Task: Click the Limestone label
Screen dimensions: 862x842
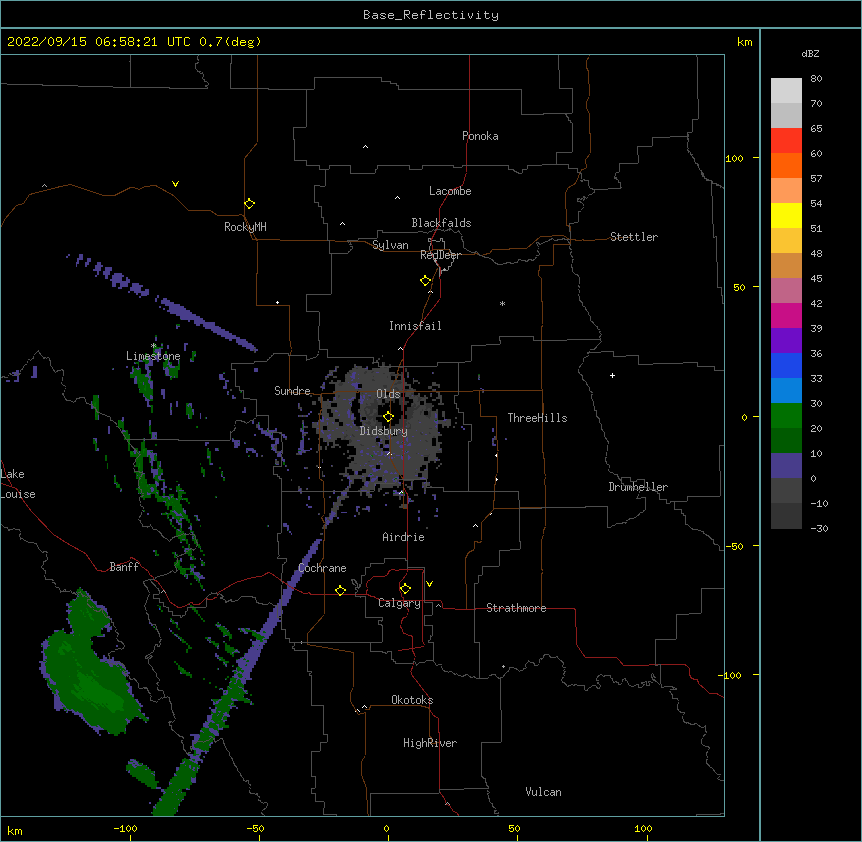Action: pos(153,356)
